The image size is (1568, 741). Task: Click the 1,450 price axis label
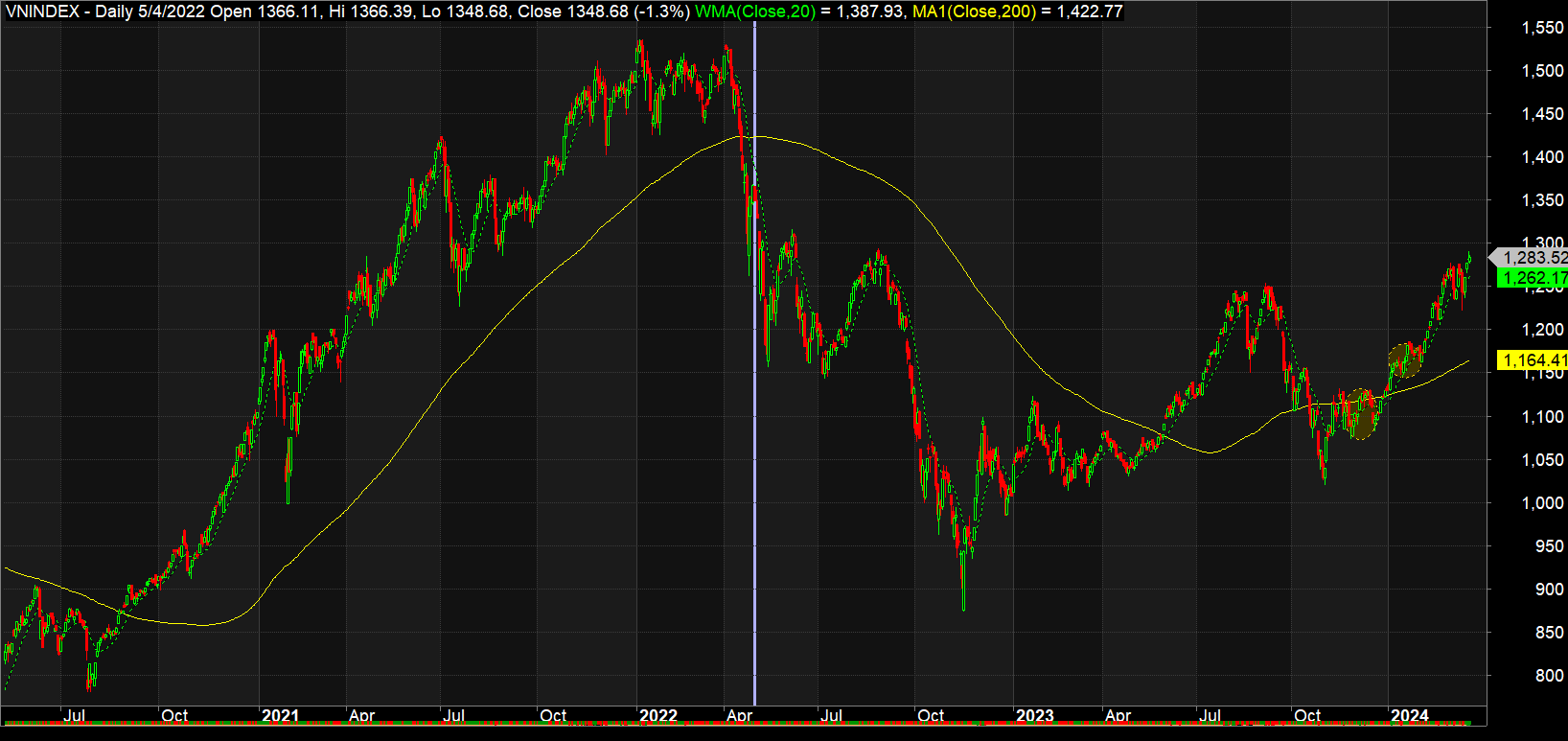tap(1543, 114)
